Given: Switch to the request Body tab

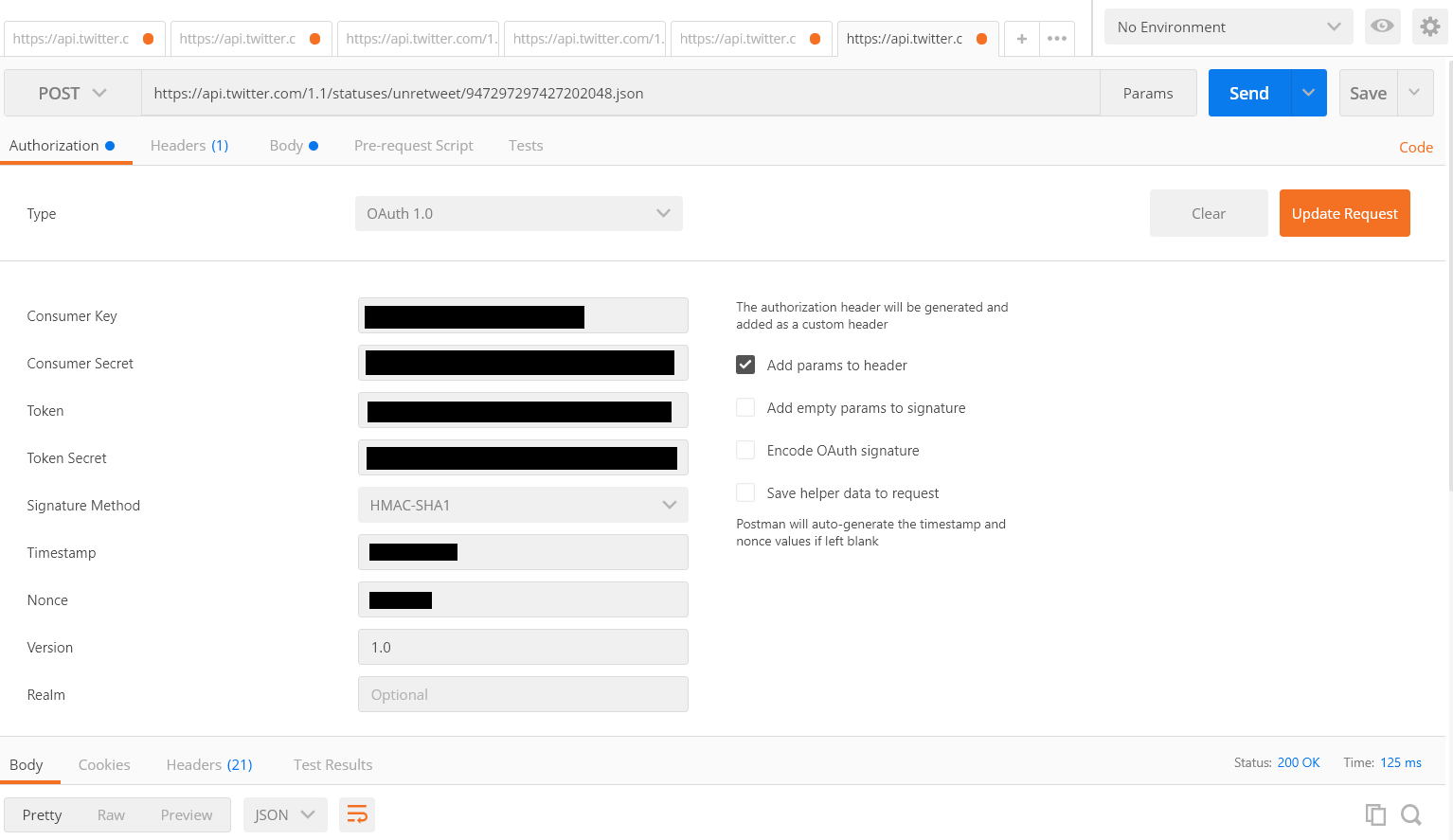Looking at the screenshot, I should point(294,146).
